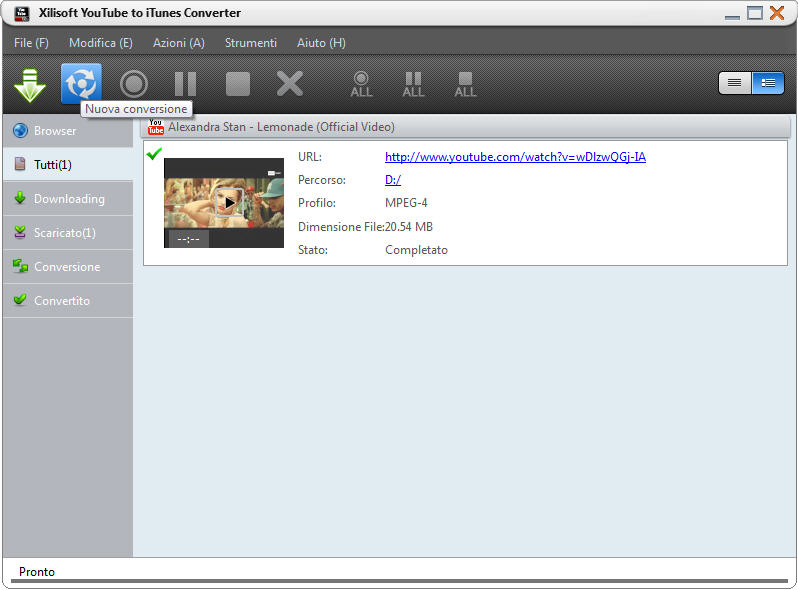Click the Stop ALL toolbar icon
The width and height of the screenshot is (798, 590).
[465, 85]
